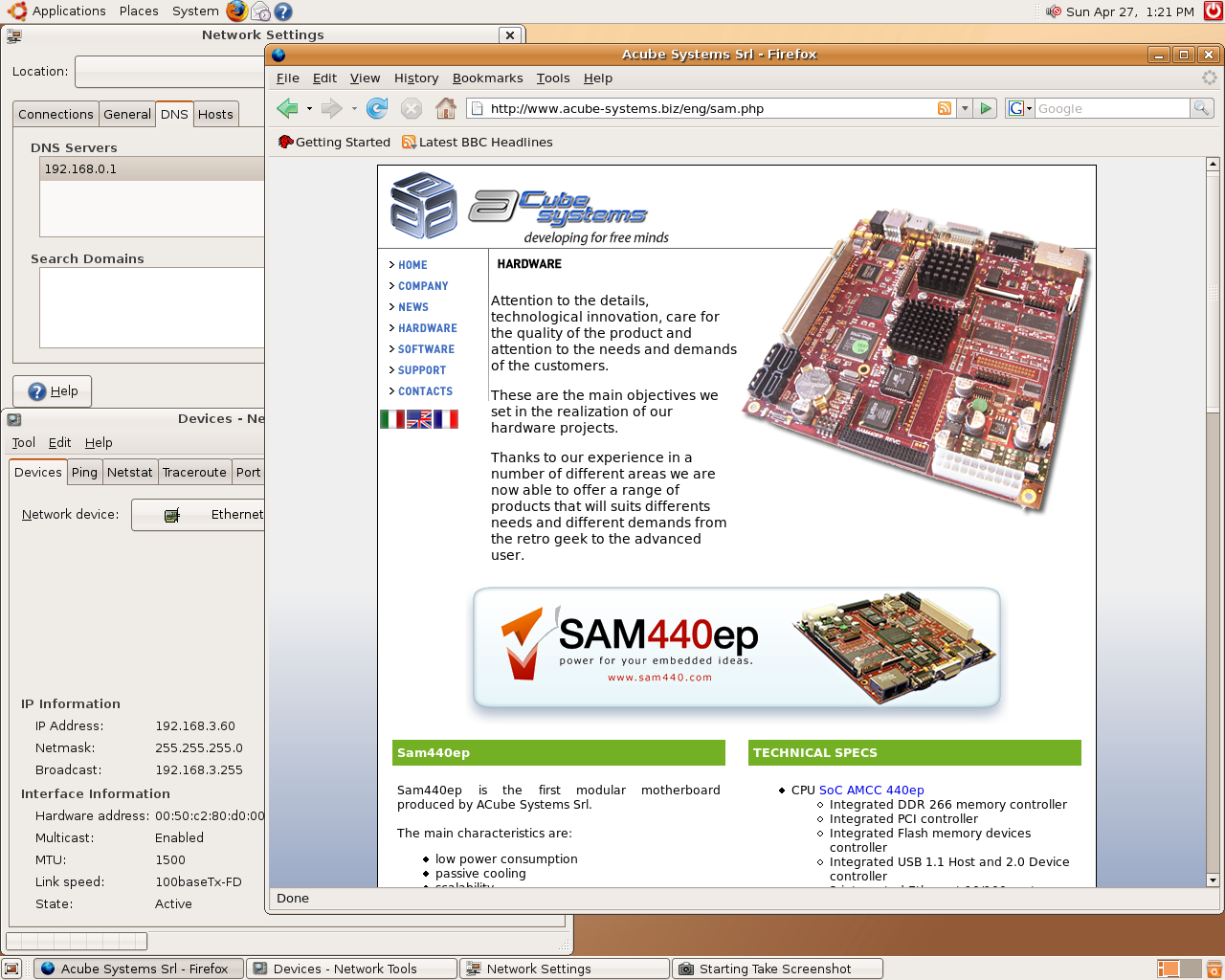Screen dimensions: 1225x980
Task: Open the Getting Started bookmark
Action: [334, 142]
